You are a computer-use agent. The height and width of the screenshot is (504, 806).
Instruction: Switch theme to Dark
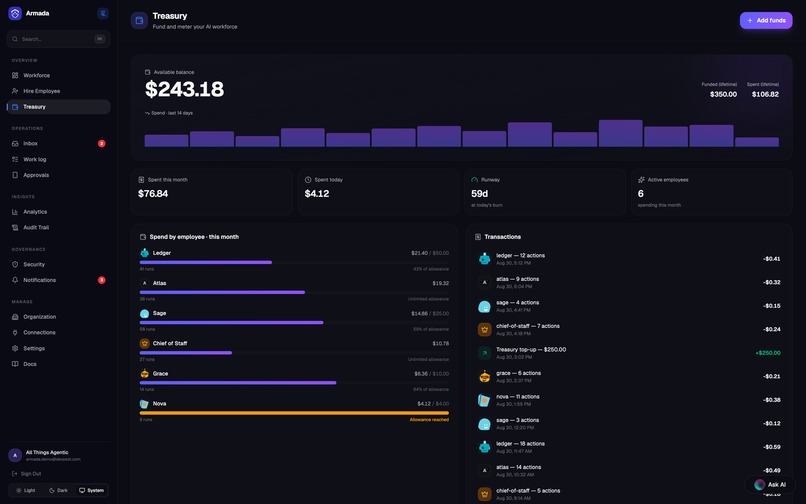(x=58, y=491)
